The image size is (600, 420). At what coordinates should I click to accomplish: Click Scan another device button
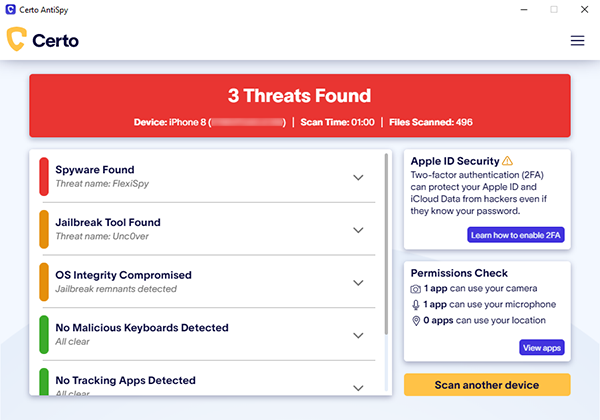coord(487,385)
